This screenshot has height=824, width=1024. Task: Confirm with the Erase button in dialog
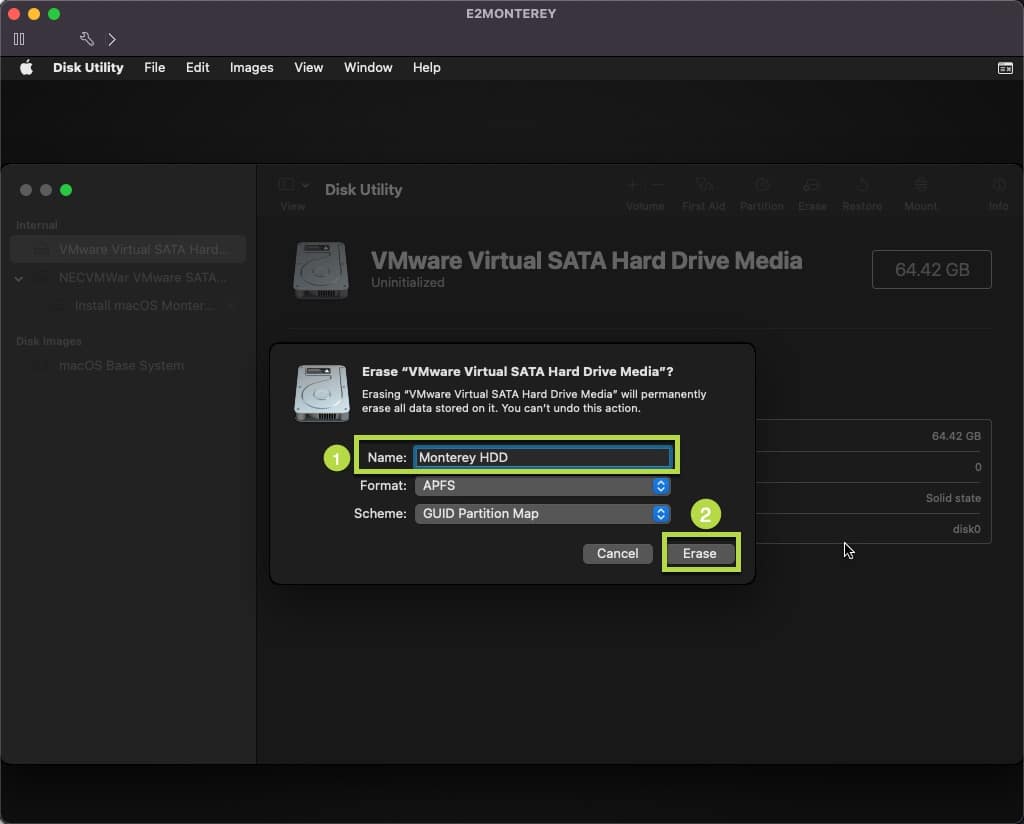click(x=699, y=554)
